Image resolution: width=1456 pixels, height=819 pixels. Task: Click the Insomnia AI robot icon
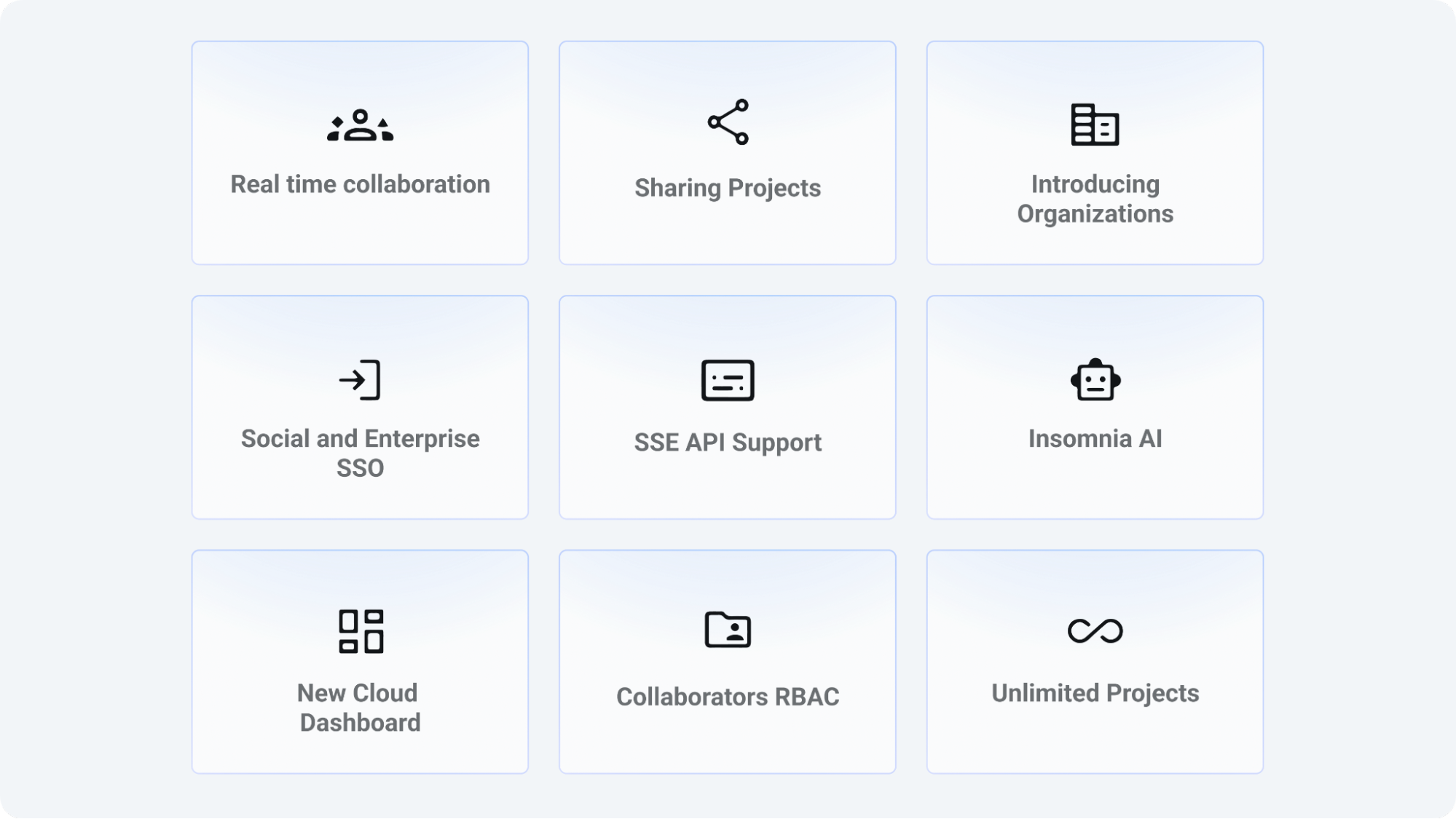pyautogui.click(x=1095, y=380)
